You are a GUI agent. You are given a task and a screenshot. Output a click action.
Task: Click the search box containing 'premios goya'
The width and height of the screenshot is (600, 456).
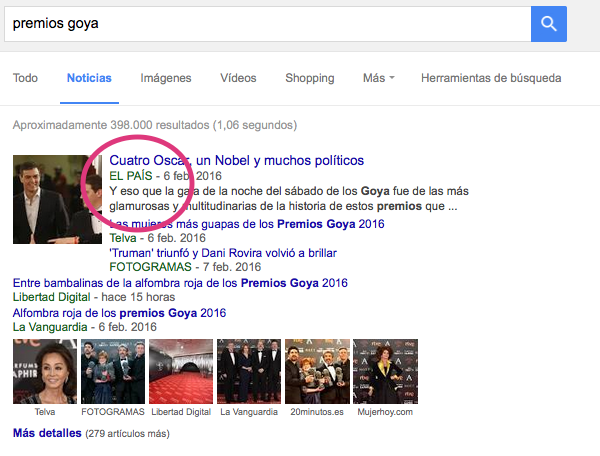pos(267,24)
